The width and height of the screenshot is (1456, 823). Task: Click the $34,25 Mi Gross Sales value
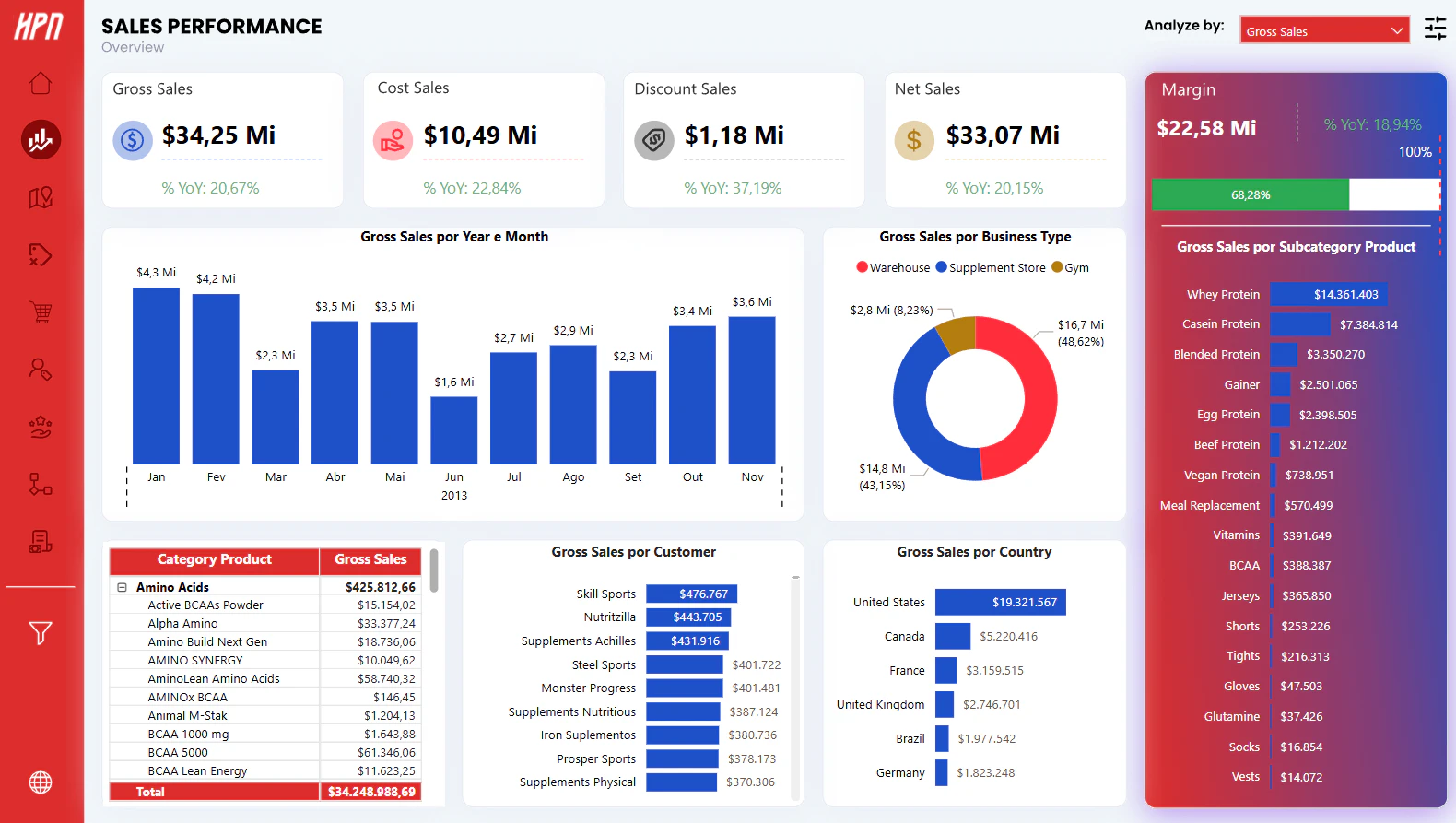click(x=218, y=135)
